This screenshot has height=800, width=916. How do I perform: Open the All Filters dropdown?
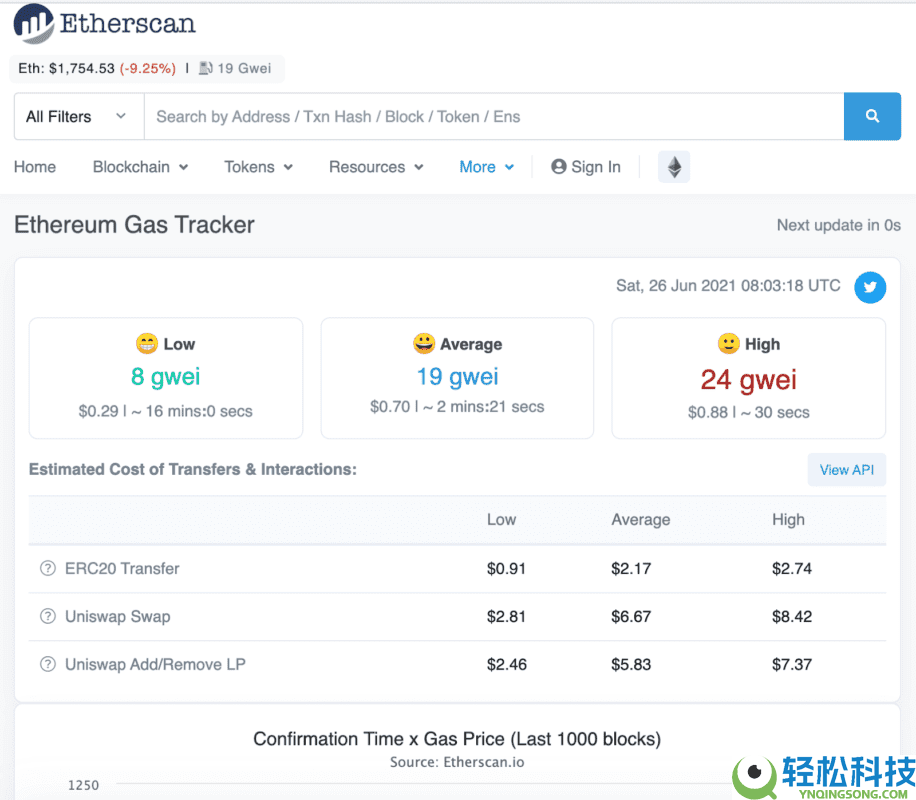pyautogui.click(x=78, y=117)
